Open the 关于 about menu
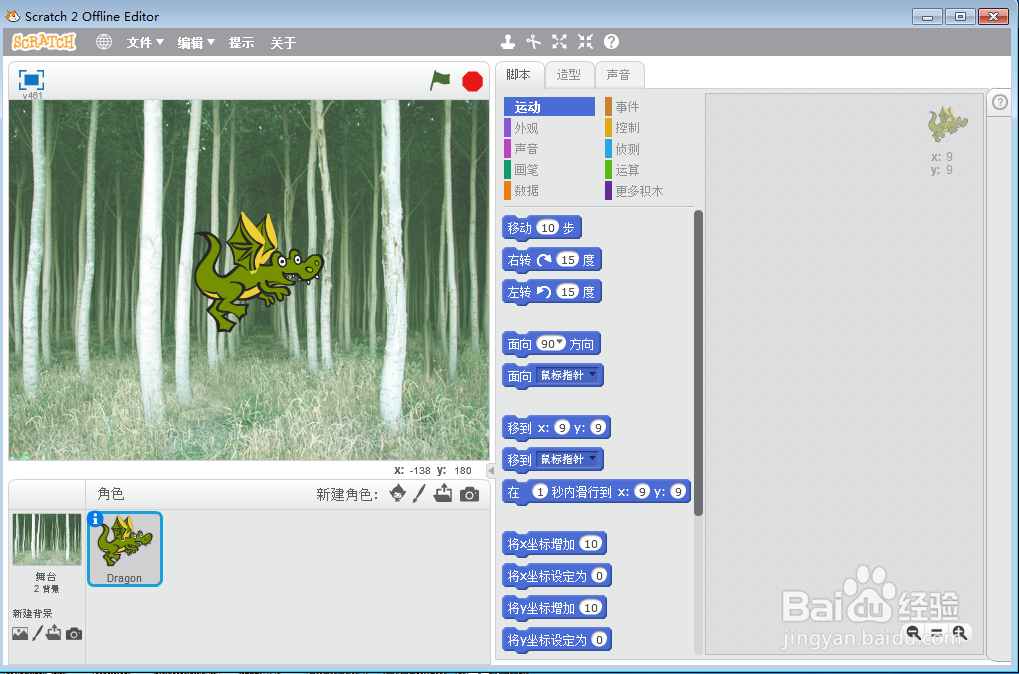1019x674 pixels. point(283,43)
